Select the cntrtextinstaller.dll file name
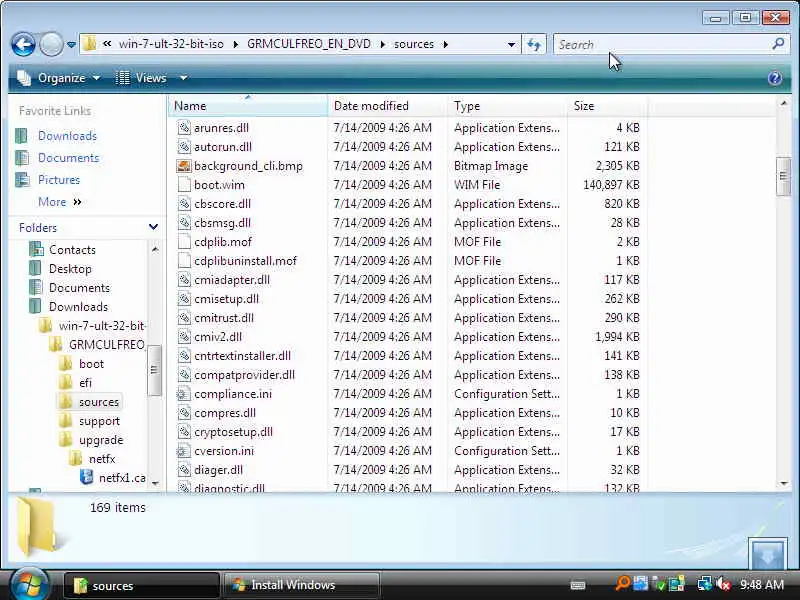The width and height of the screenshot is (800, 600). pos(242,356)
